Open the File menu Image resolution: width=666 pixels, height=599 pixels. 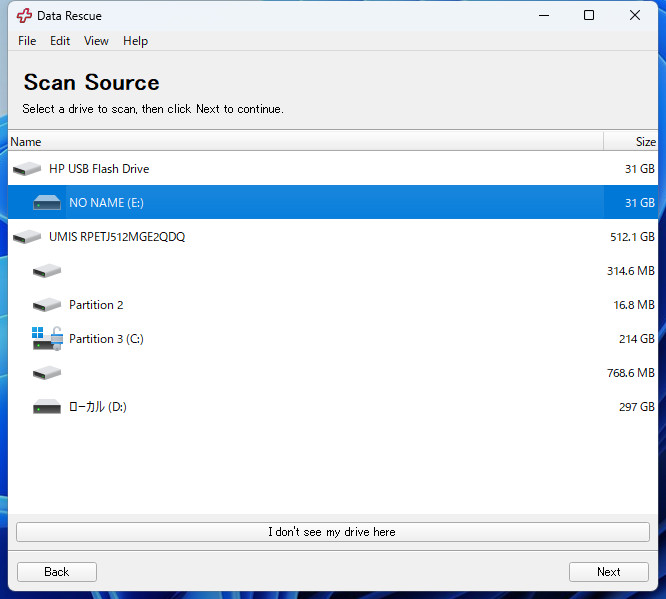coord(27,41)
